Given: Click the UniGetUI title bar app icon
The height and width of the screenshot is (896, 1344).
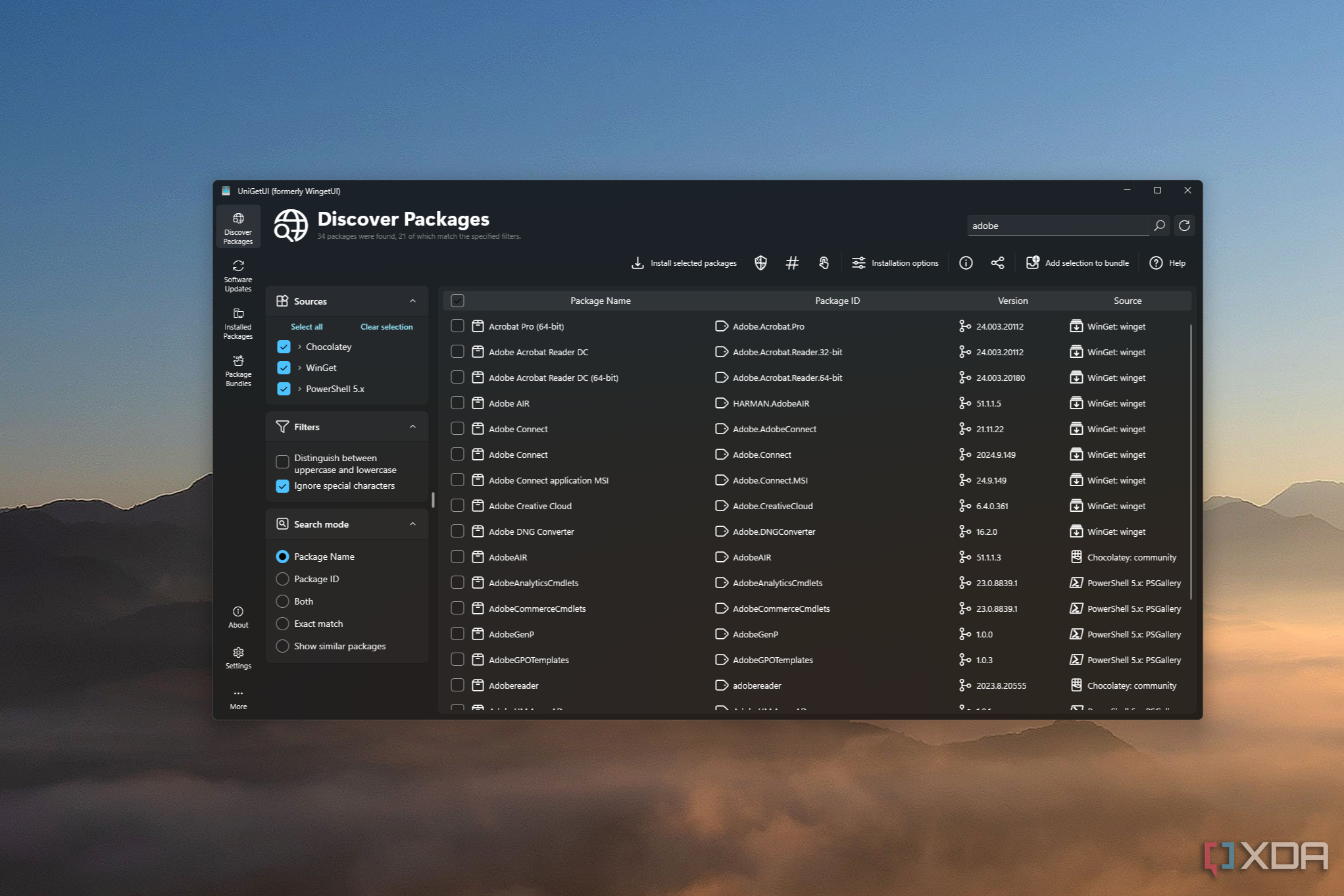Looking at the screenshot, I should click(x=226, y=191).
